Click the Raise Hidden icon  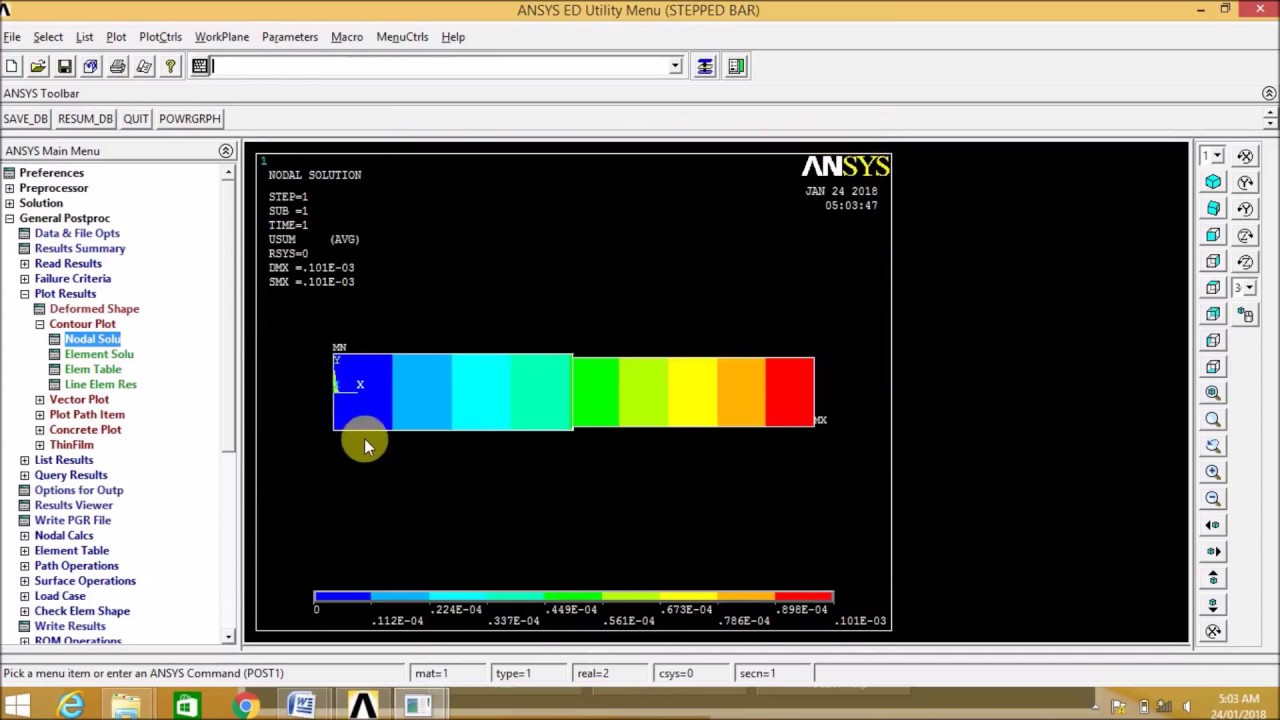click(705, 66)
